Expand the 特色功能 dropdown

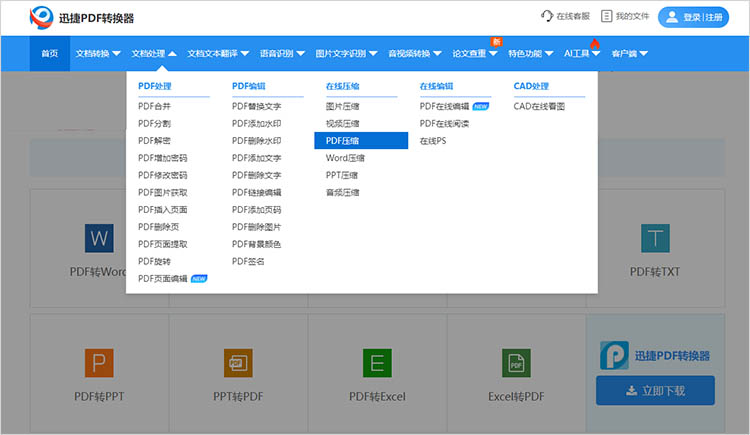[x=530, y=54]
